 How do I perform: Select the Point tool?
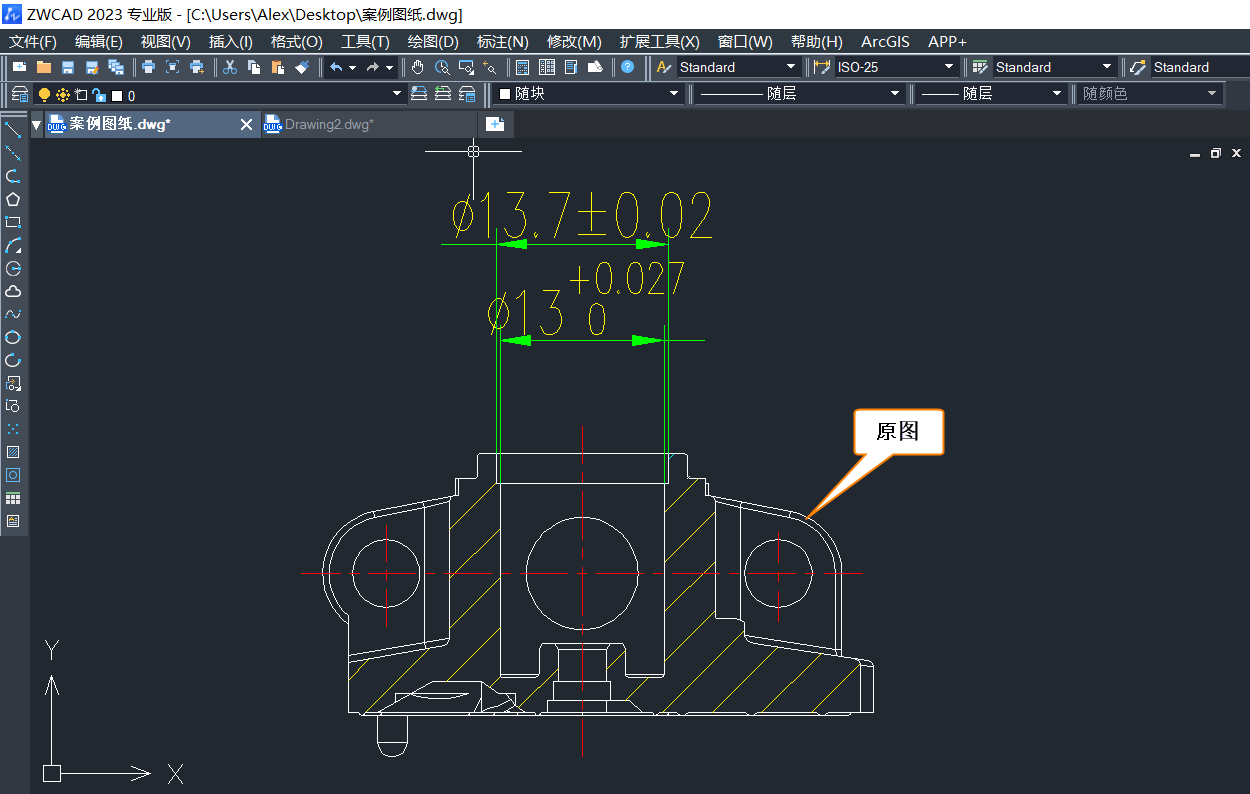pyautogui.click(x=13, y=429)
